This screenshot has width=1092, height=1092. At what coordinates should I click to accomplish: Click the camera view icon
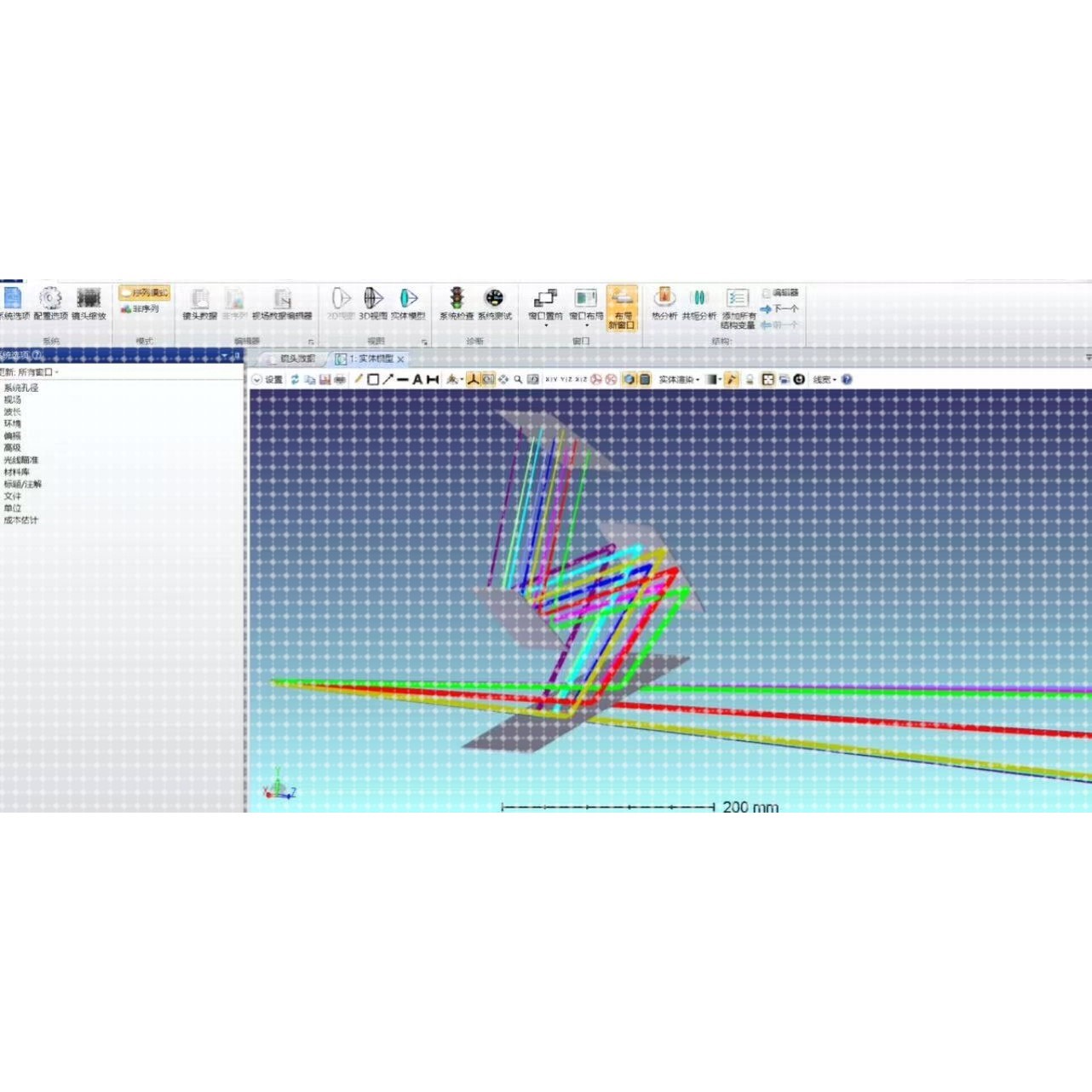pyautogui.click(x=488, y=380)
